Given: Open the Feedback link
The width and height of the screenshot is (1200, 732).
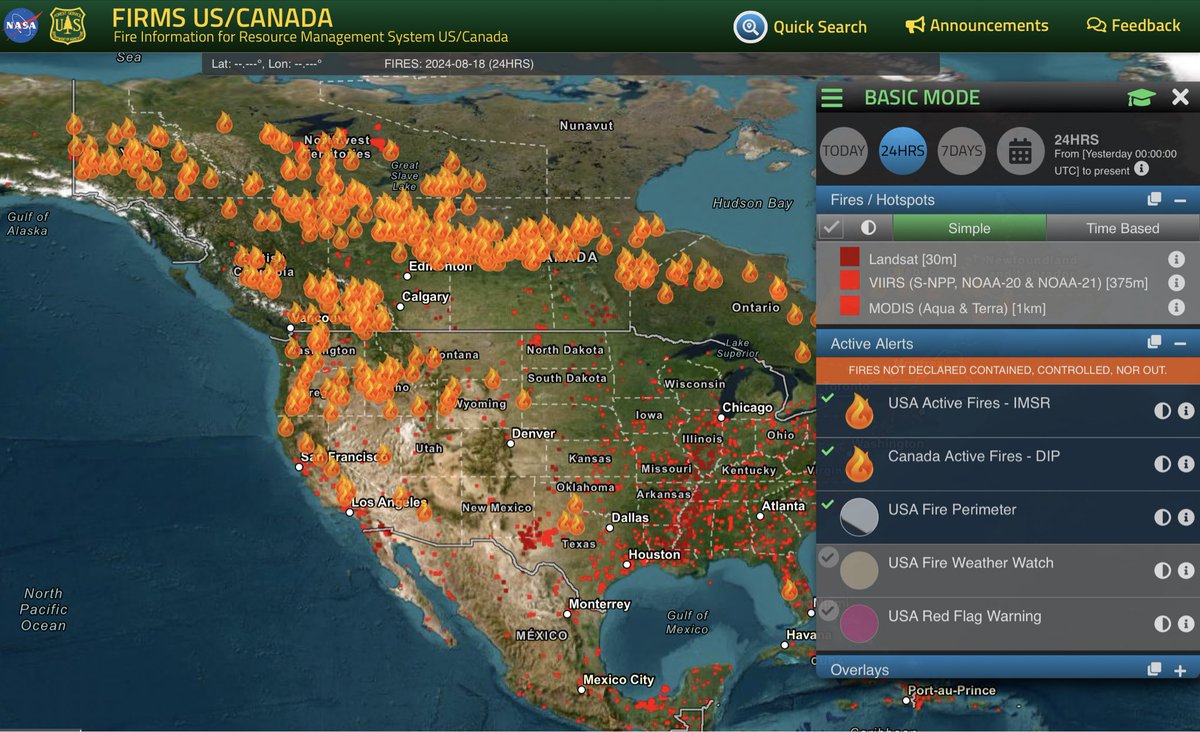Looking at the screenshot, I should click(x=1133, y=26).
